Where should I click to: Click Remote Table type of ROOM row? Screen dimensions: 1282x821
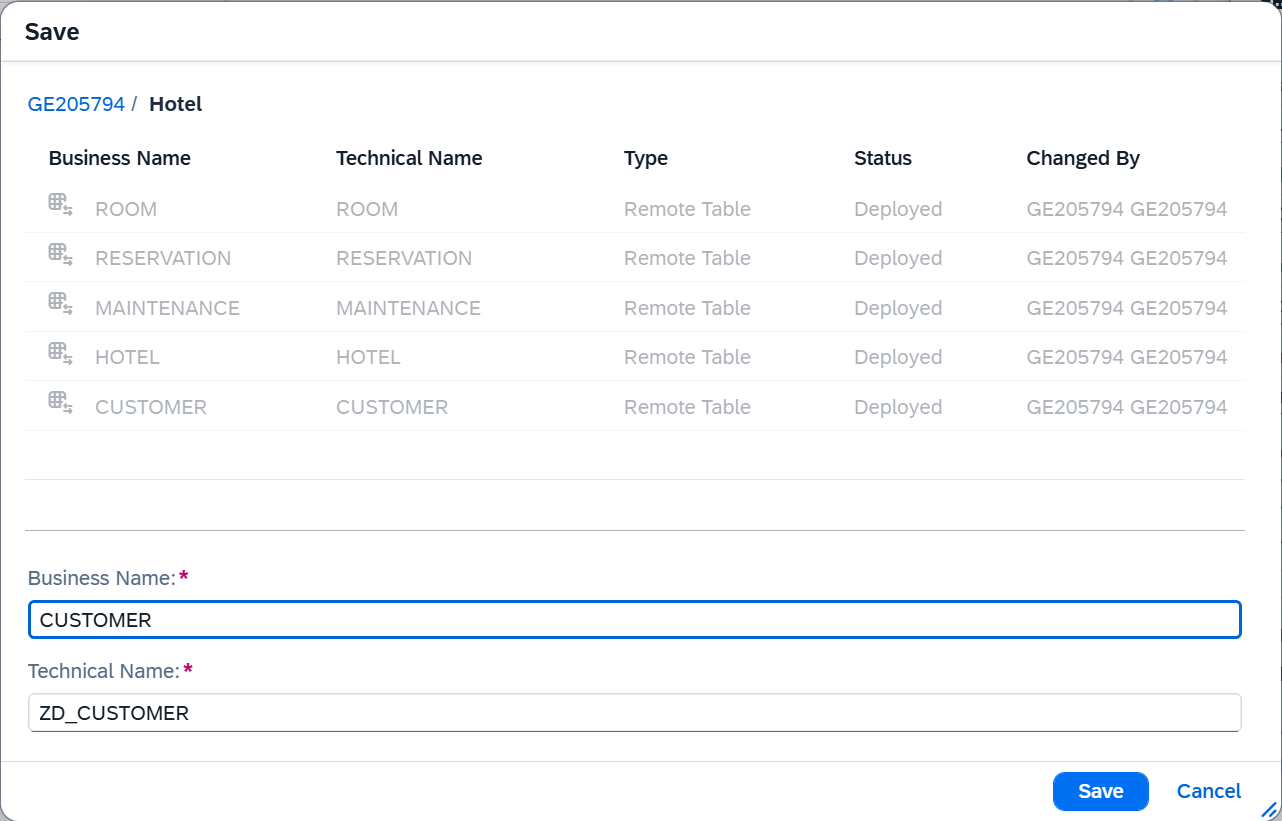point(687,209)
